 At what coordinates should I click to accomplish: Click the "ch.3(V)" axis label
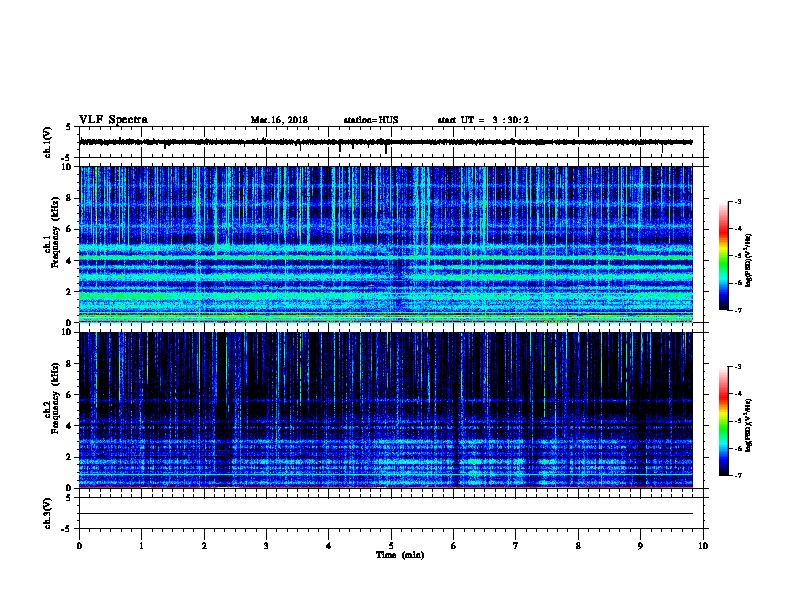pos(48,513)
